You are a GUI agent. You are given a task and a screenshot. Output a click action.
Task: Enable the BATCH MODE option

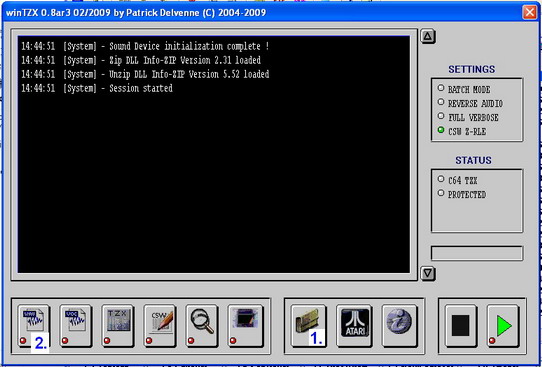click(x=441, y=88)
